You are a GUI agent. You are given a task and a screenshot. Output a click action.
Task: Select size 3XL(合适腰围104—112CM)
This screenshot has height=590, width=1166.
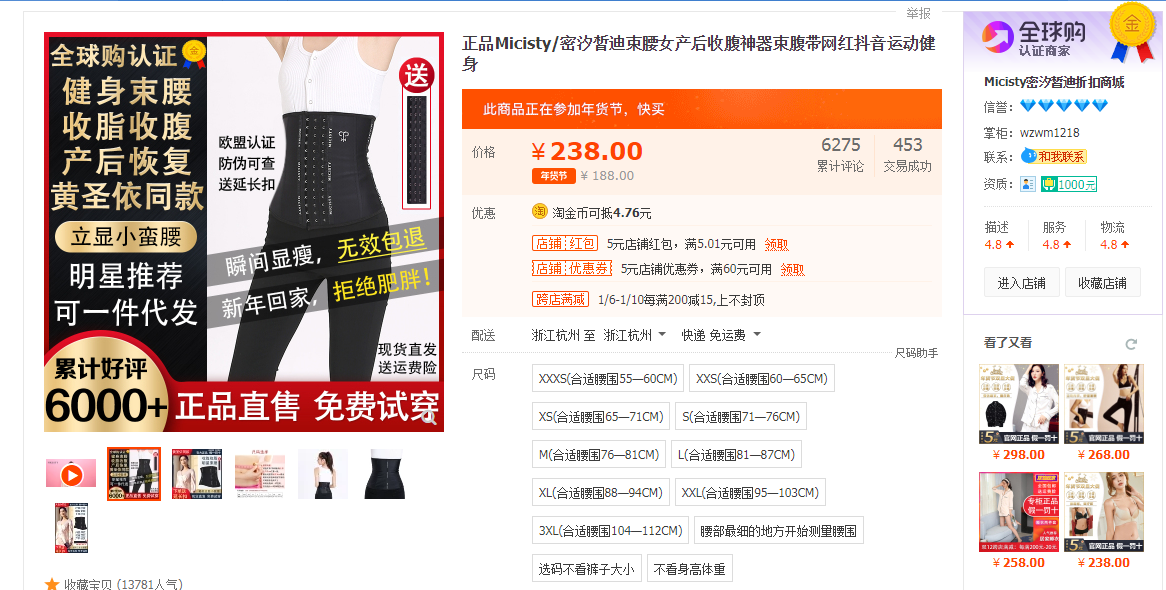[x=611, y=530]
